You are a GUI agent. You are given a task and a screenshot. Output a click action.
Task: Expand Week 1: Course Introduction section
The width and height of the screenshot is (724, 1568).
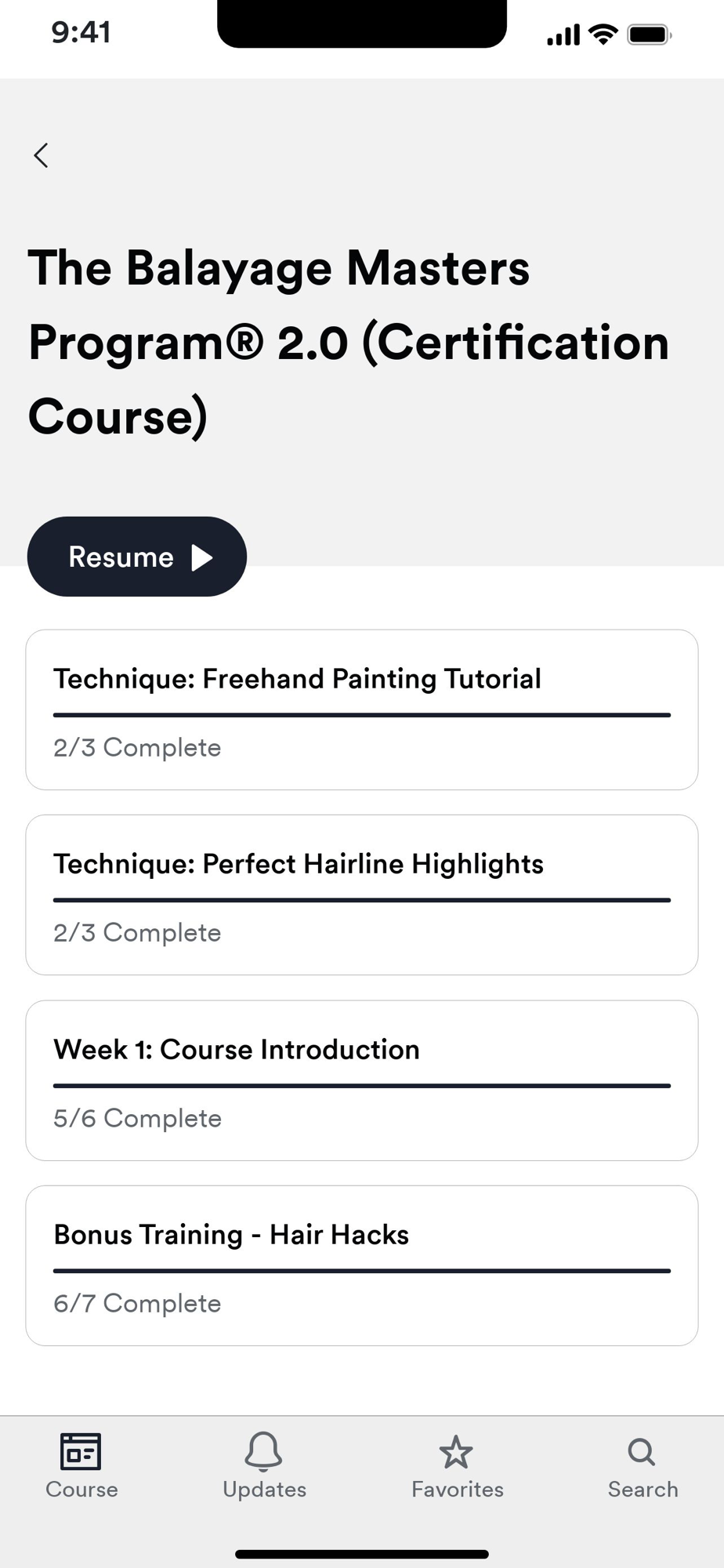click(362, 1080)
